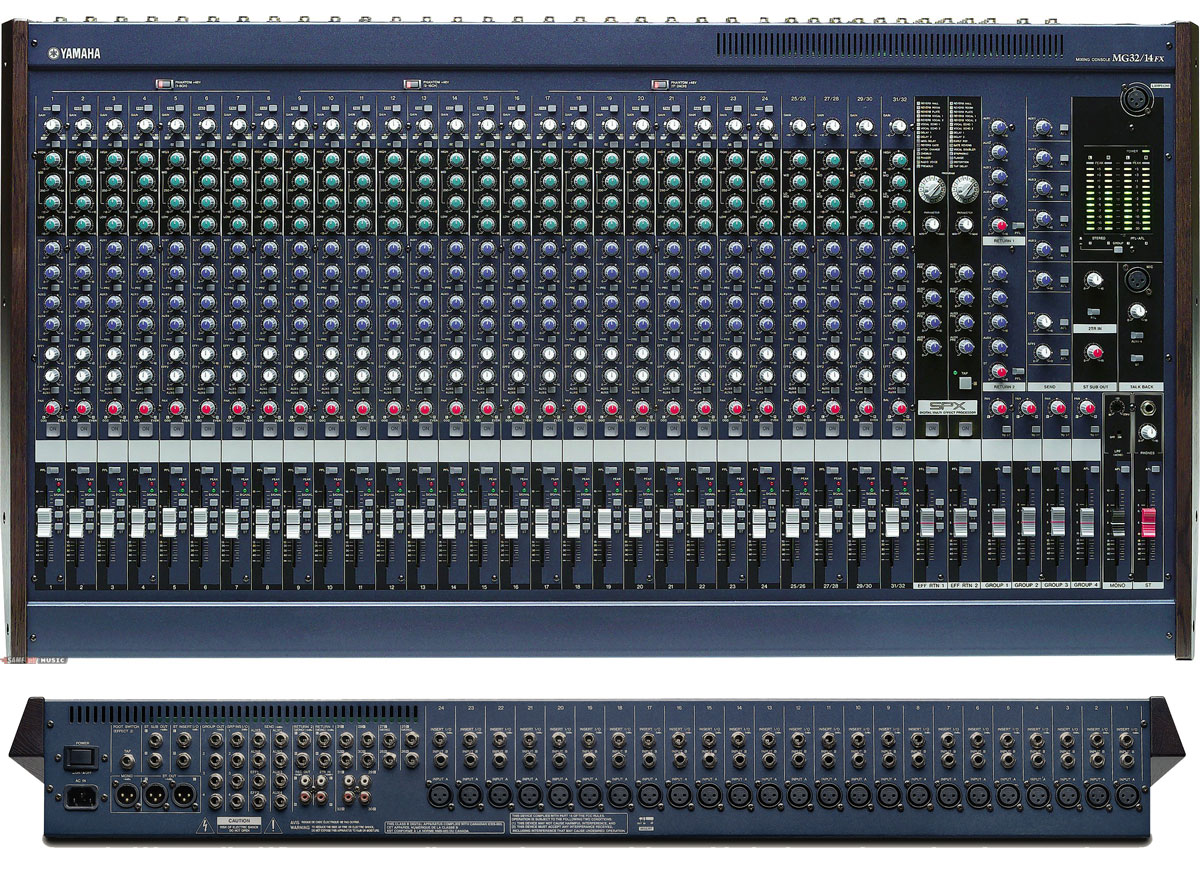Toggle EFF RTN 1 ON button
The width and height of the screenshot is (1200, 879).
[x=932, y=428]
